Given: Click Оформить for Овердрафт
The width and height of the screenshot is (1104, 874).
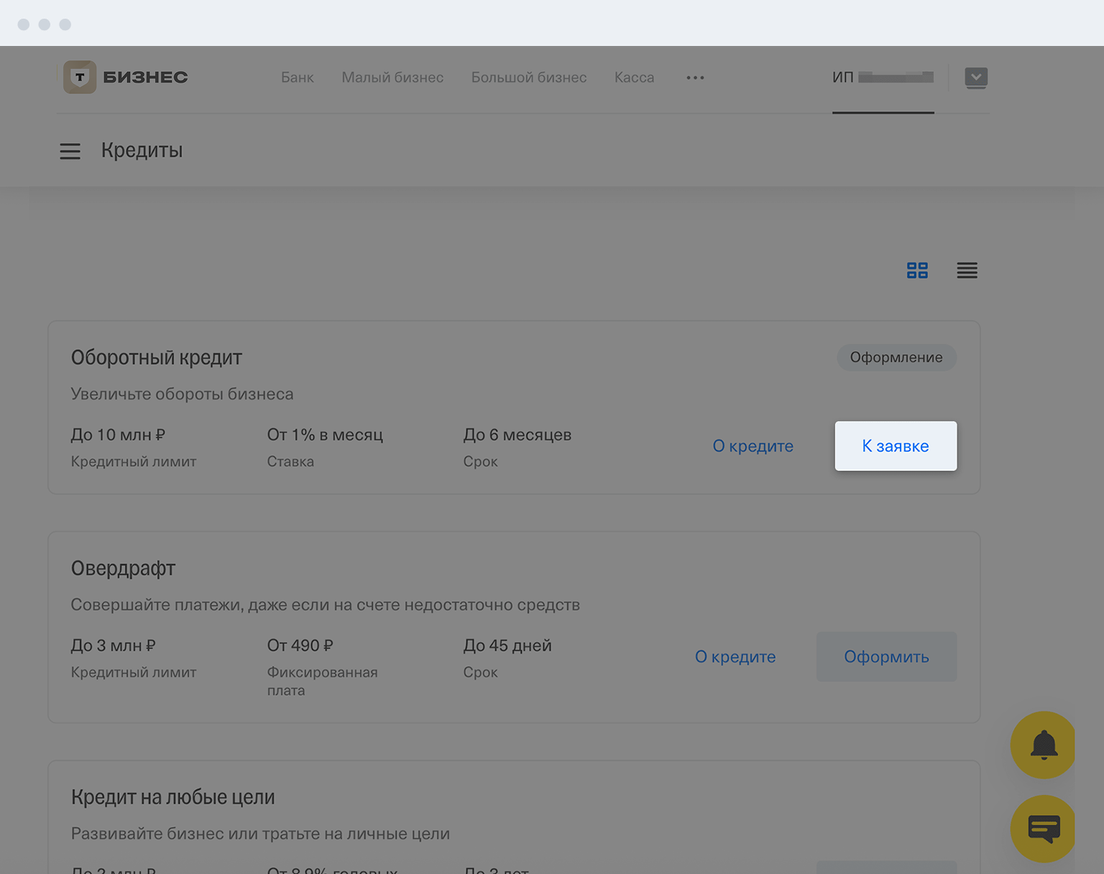Looking at the screenshot, I should (886, 657).
